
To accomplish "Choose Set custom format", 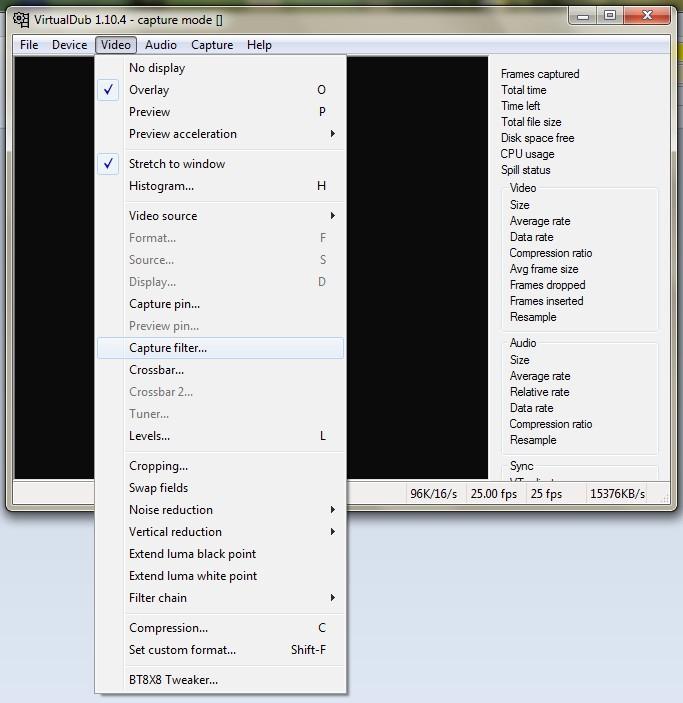I will pyautogui.click(x=220, y=650).
